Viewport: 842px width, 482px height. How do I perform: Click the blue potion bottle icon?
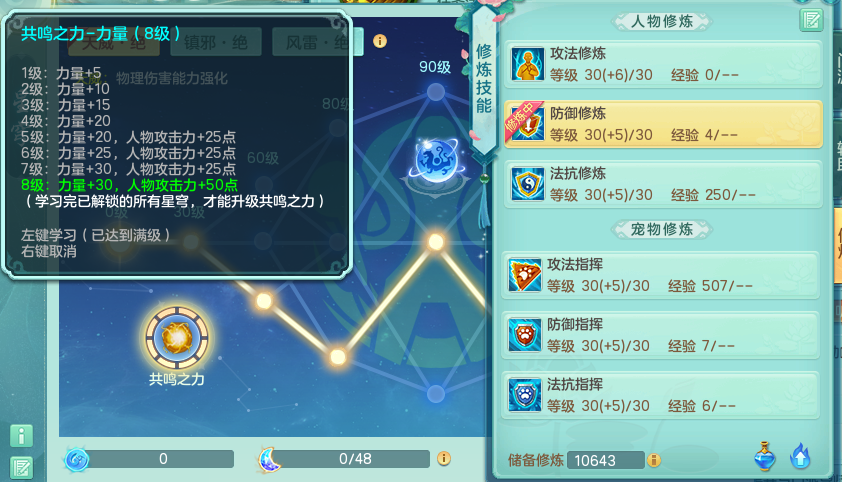pos(765,456)
